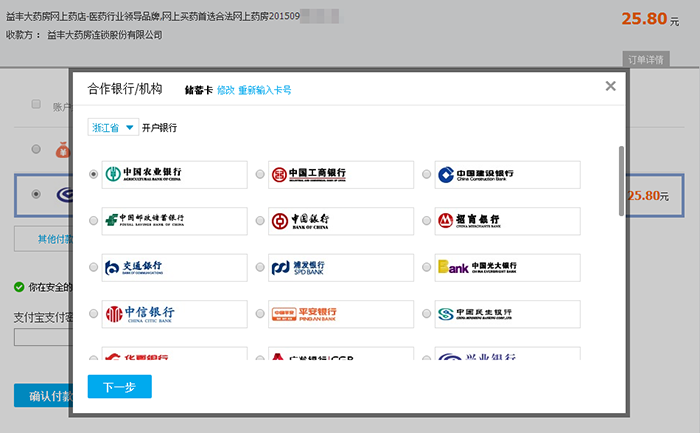Screen dimensions: 700x433
Task: Tick radio button for Bank of China
Action: point(260,221)
